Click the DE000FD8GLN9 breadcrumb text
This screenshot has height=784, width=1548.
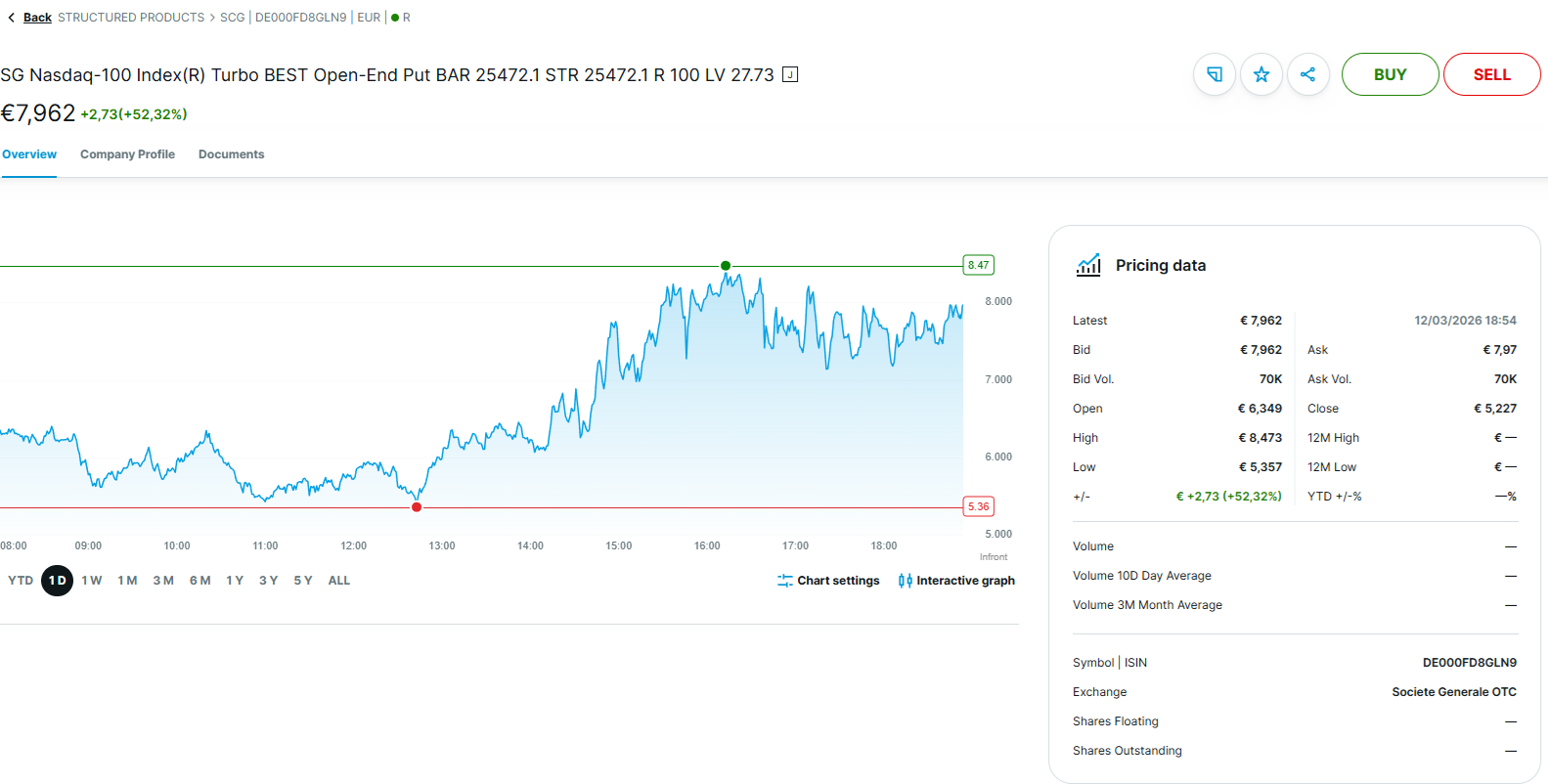pos(301,18)
